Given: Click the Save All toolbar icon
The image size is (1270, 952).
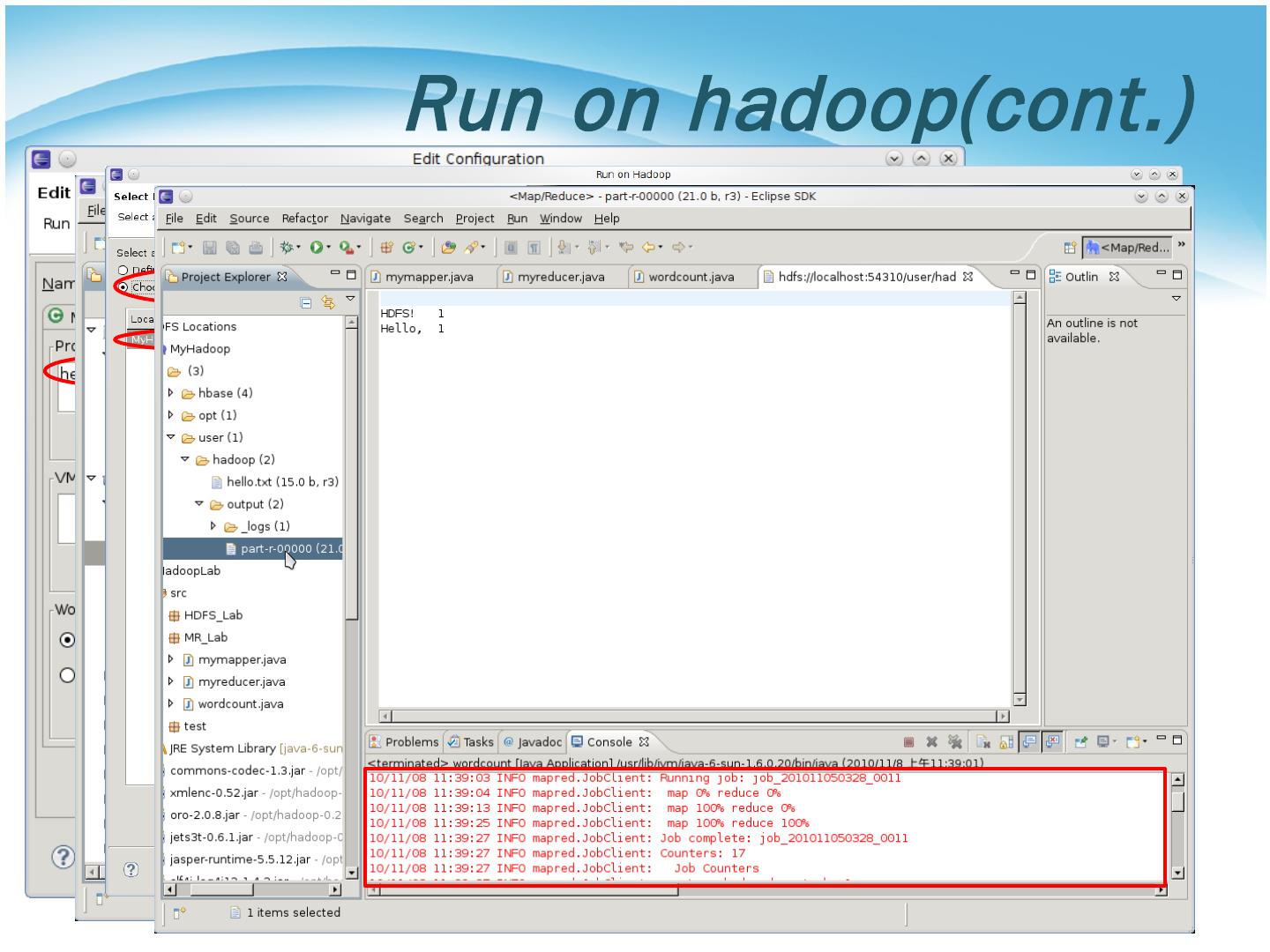Looking at the screenshot, I should point(233,248).
